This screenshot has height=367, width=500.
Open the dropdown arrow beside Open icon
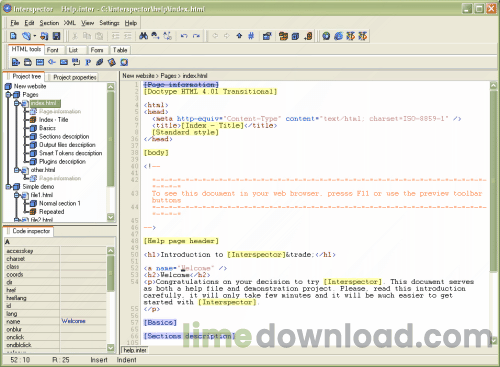34,36
